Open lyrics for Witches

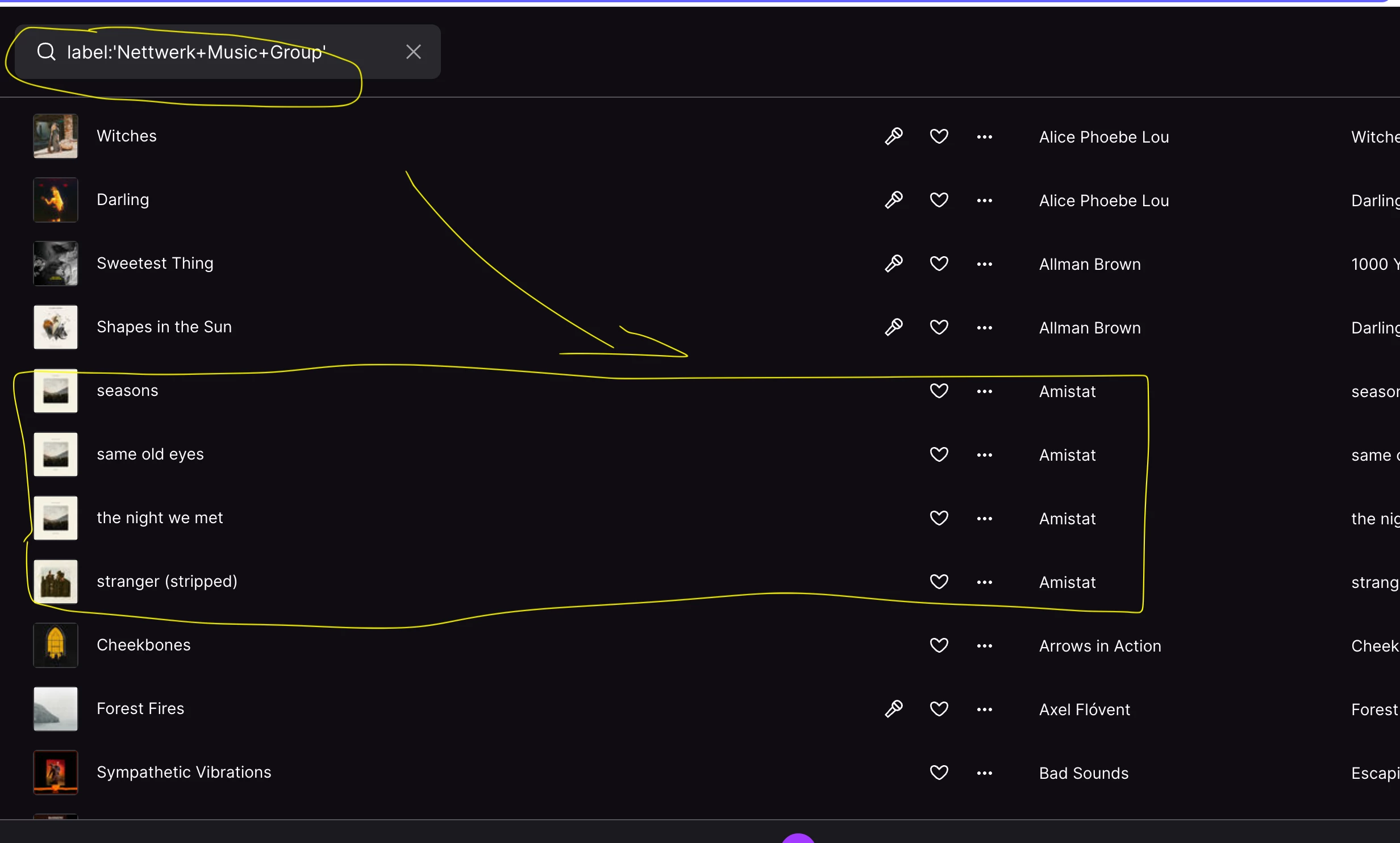[x=894, y=136]
